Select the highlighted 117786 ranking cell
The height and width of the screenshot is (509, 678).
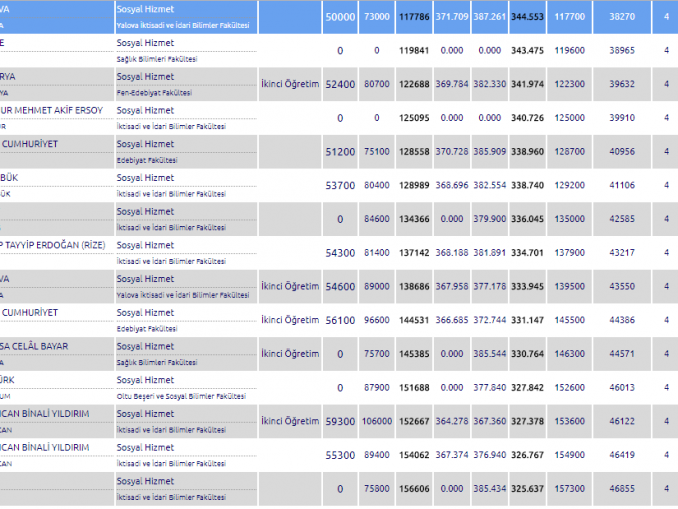412,17
